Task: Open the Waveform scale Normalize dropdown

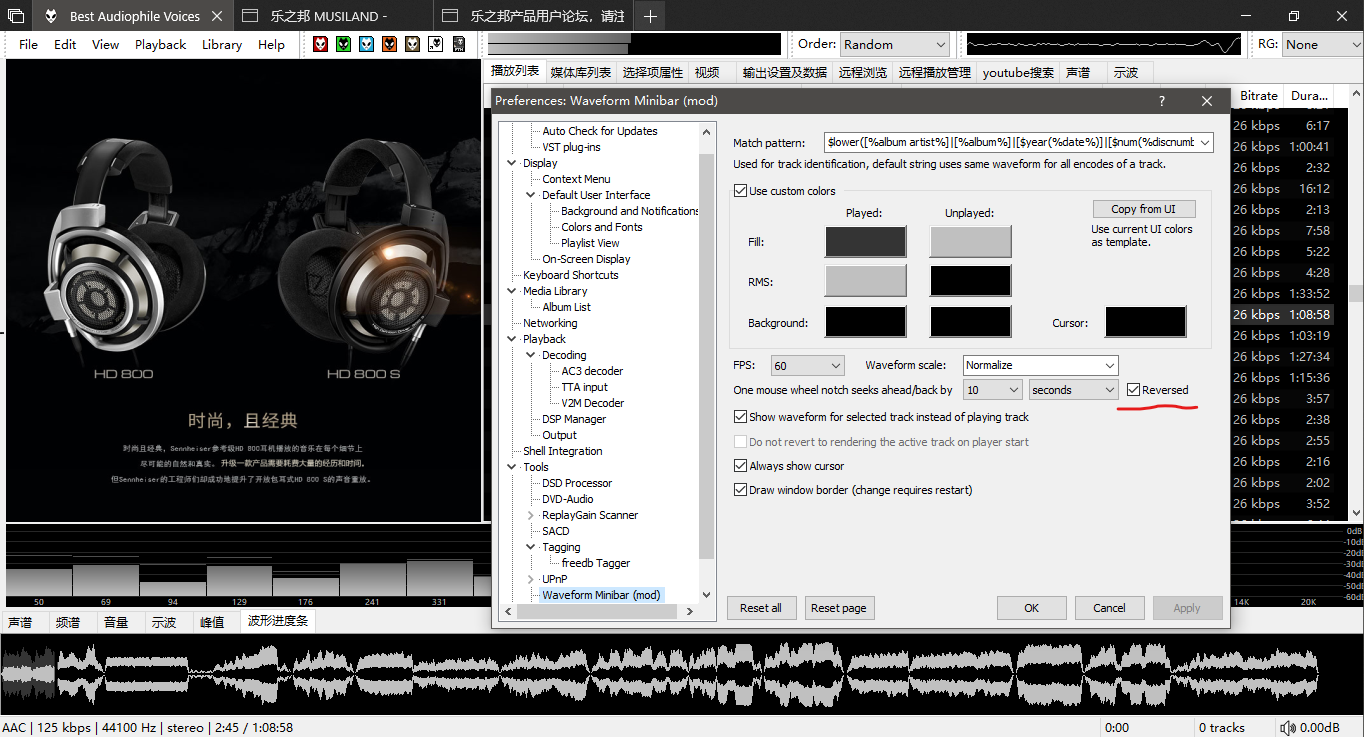Action: click(x=1040, y=366)
